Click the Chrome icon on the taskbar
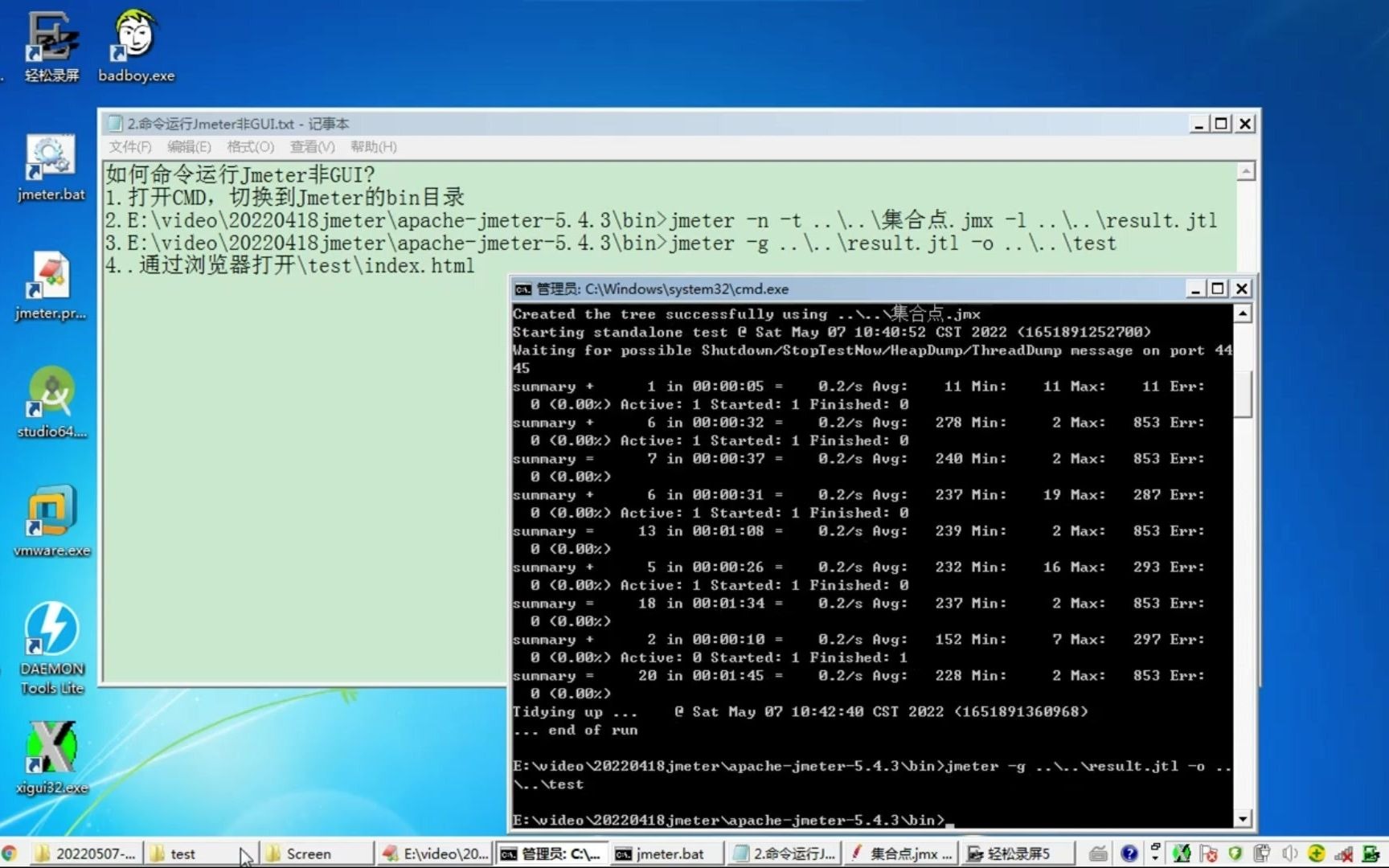The width and height of the screenshot is (1389, 868). pos(10,854)
